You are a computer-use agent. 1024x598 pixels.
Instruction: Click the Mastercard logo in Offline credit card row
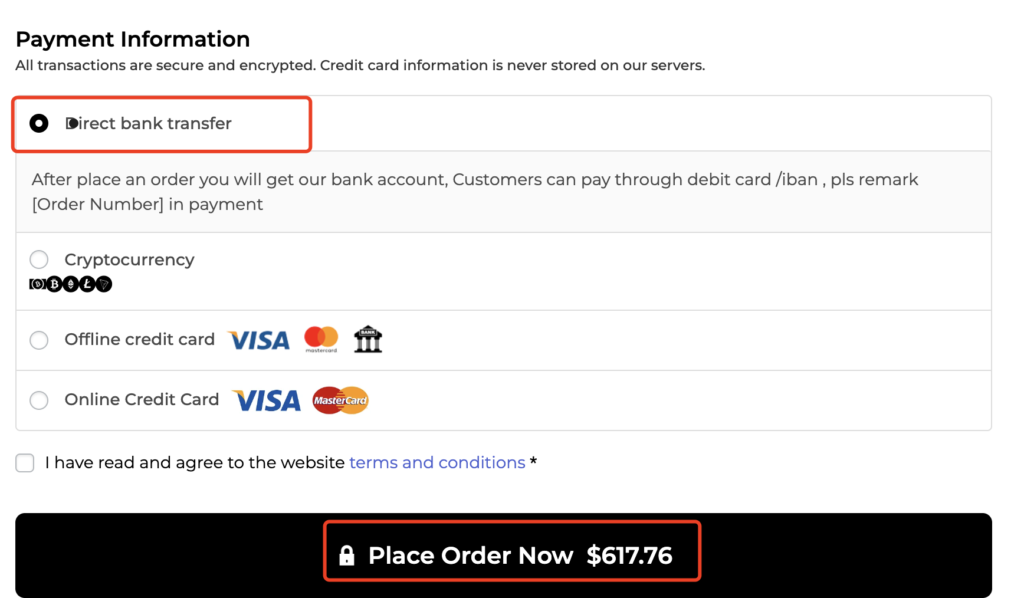pos(321,339)
